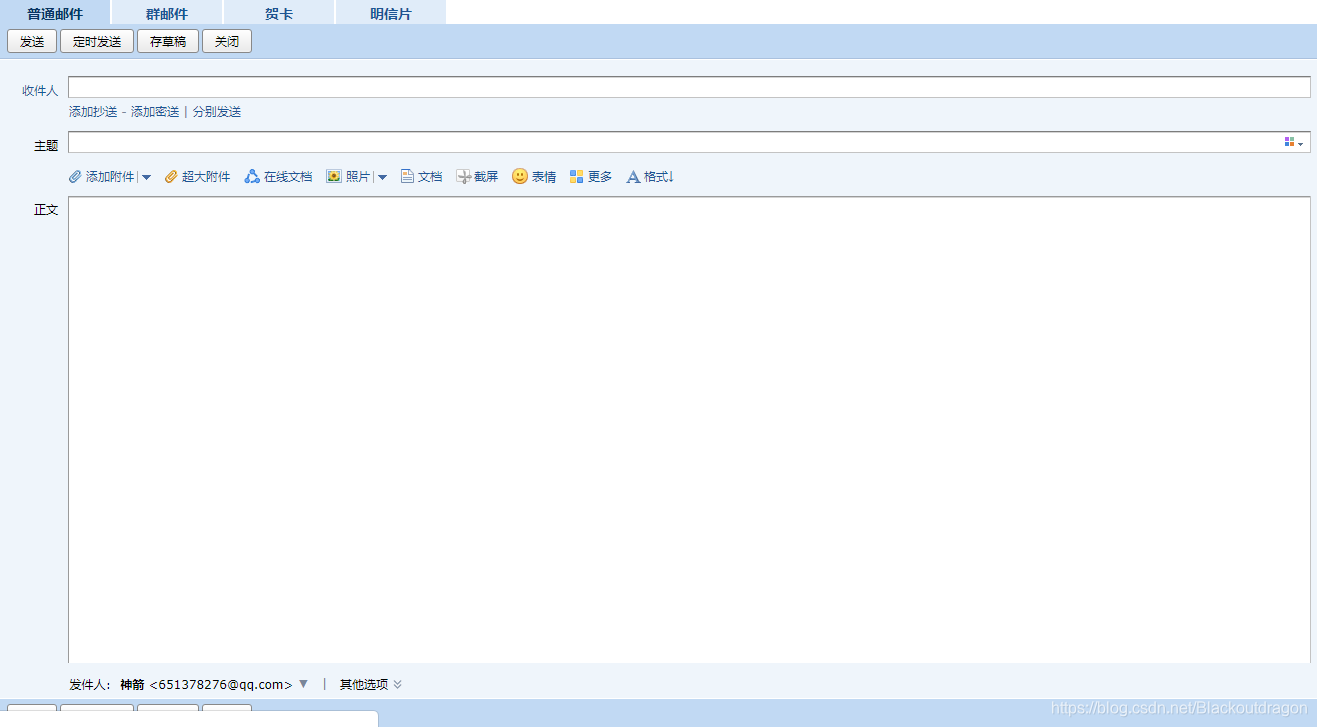Click the top Send (发送) button
Screen dimensions: 1317x727
(32, 42)
